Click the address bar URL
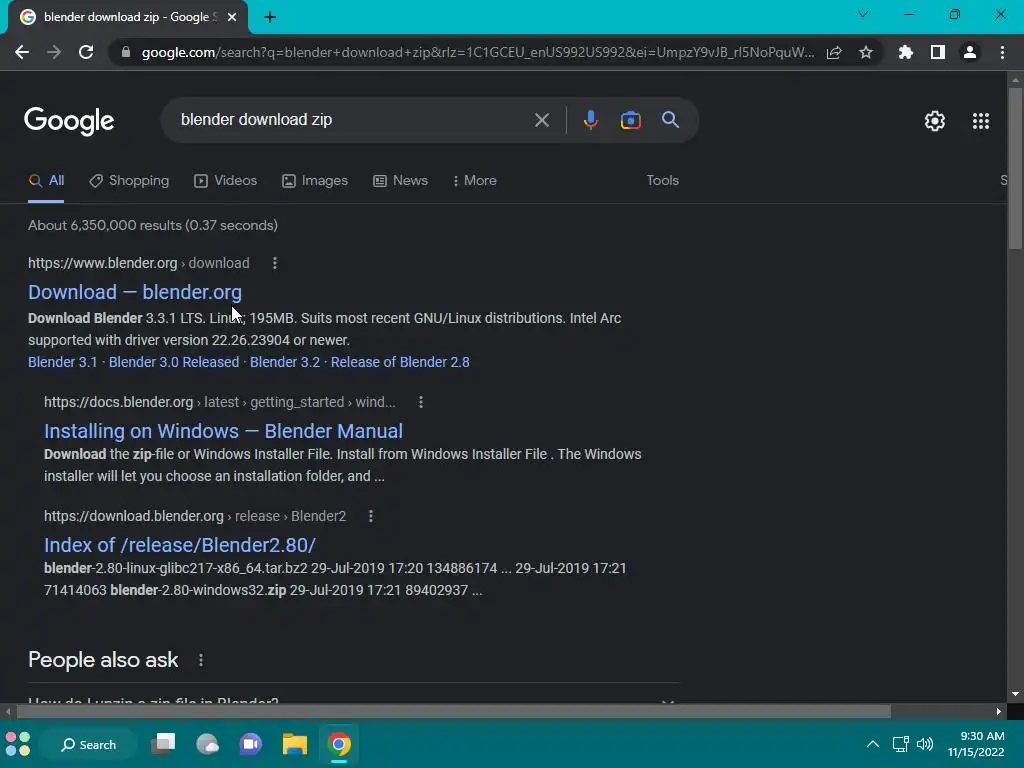 [x=477, y=52]
